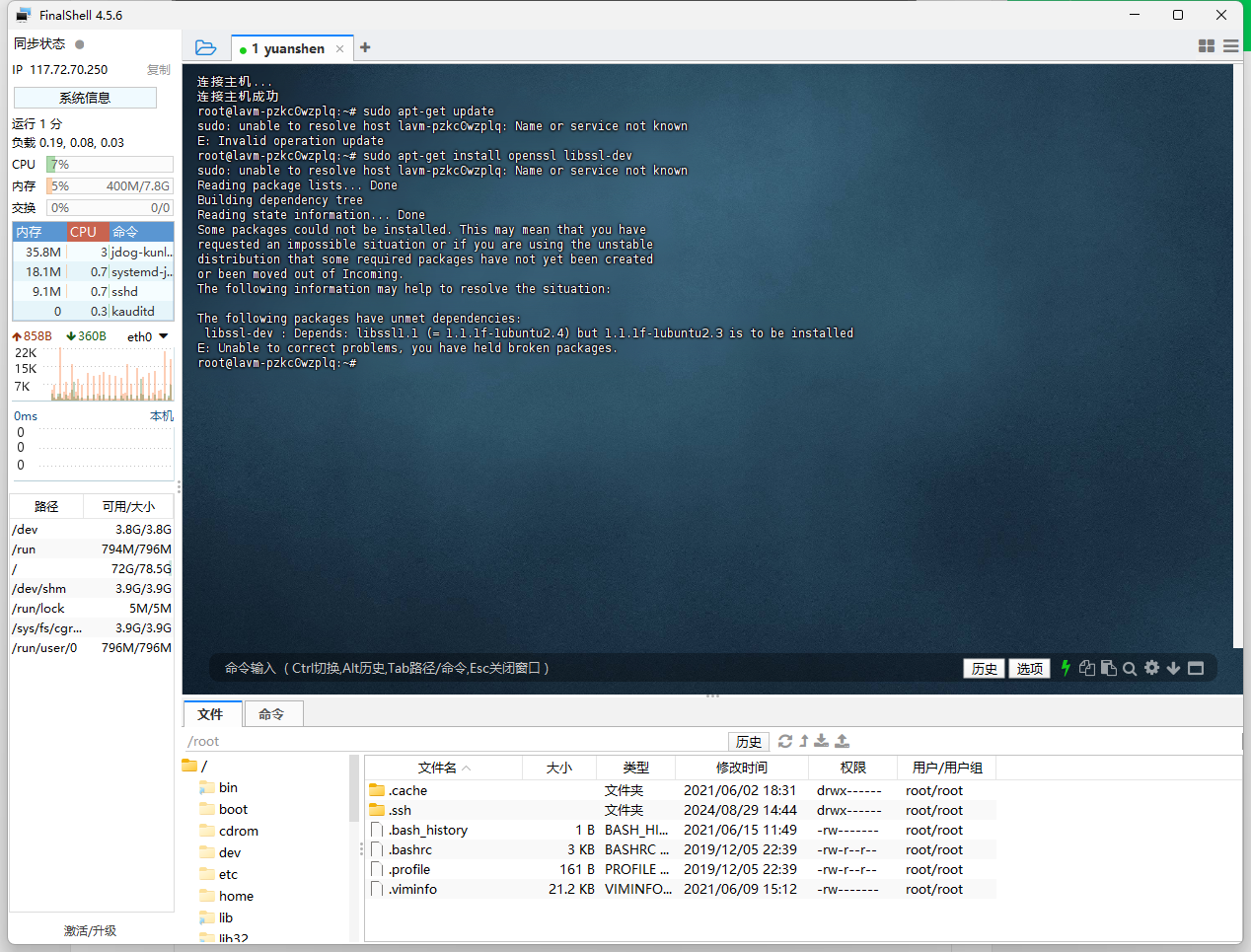Select the .ssh folder icon
Screen dimensions: 1251x952
click(377, 810)
